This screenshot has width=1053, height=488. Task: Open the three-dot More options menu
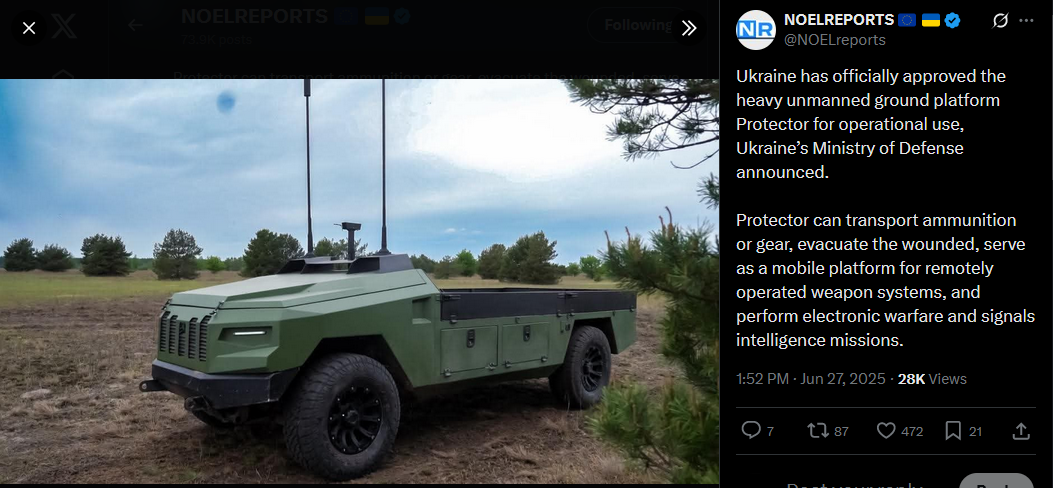1026,21
